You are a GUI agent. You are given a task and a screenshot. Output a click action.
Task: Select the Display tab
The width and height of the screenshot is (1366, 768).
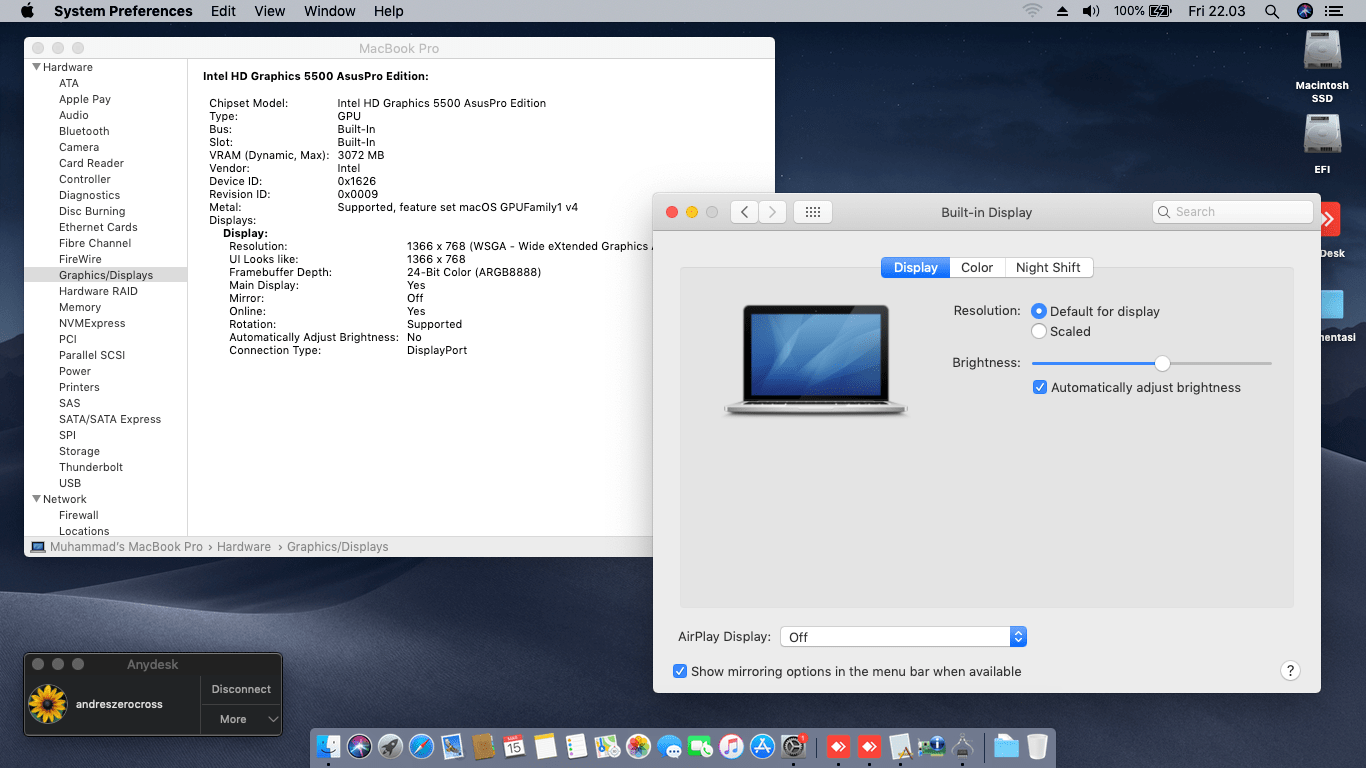[915, 267]
